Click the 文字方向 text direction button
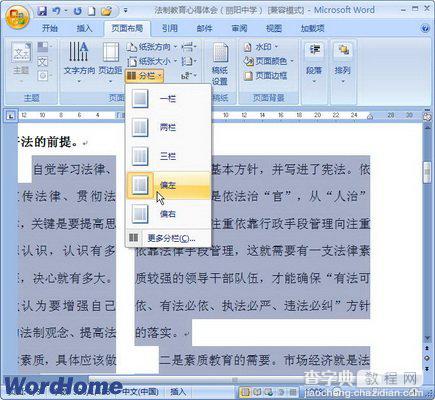The width and height of the screenshot is (435, 400). 79,62
